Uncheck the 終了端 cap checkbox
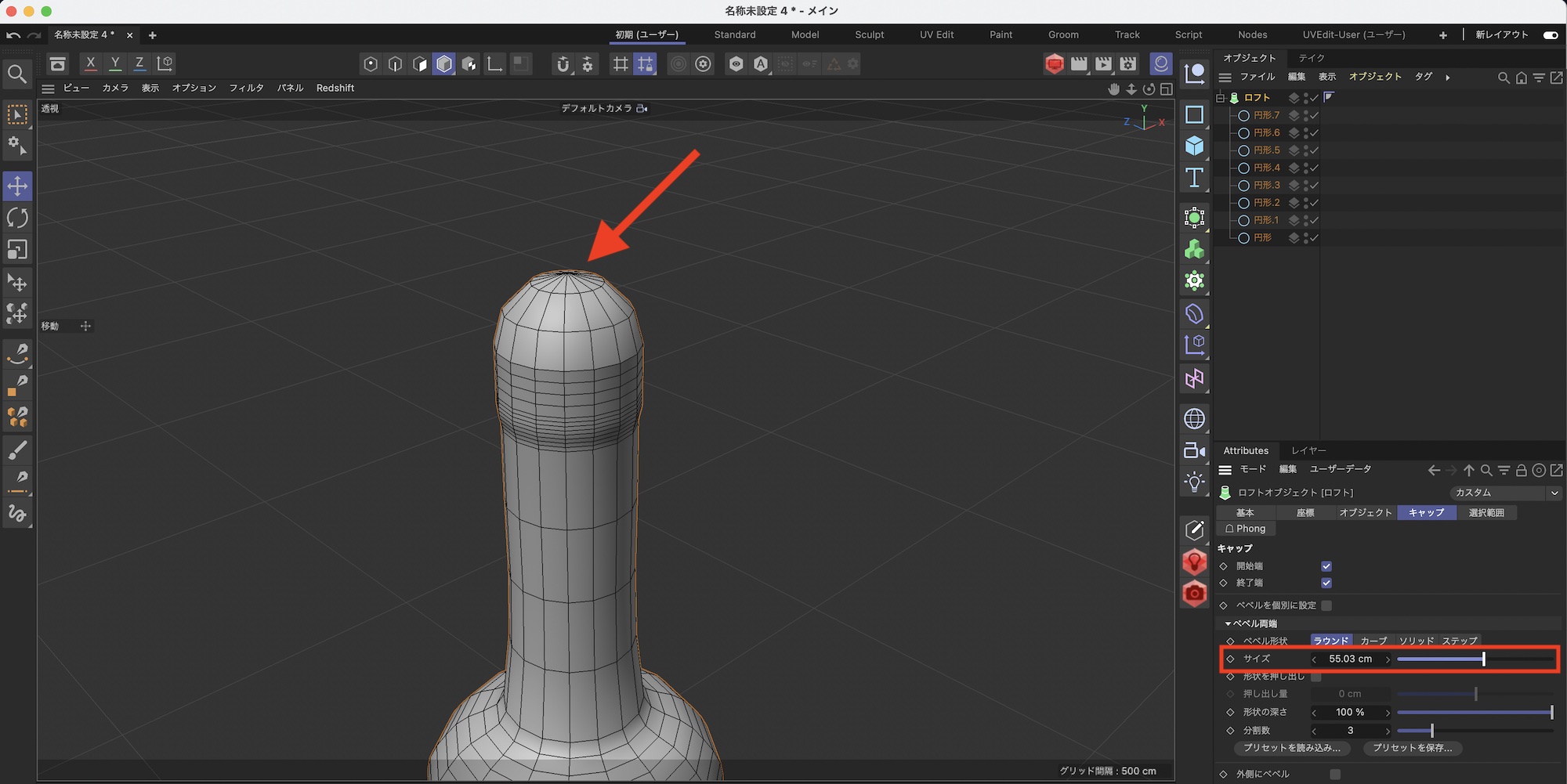 click(1326, 583)
